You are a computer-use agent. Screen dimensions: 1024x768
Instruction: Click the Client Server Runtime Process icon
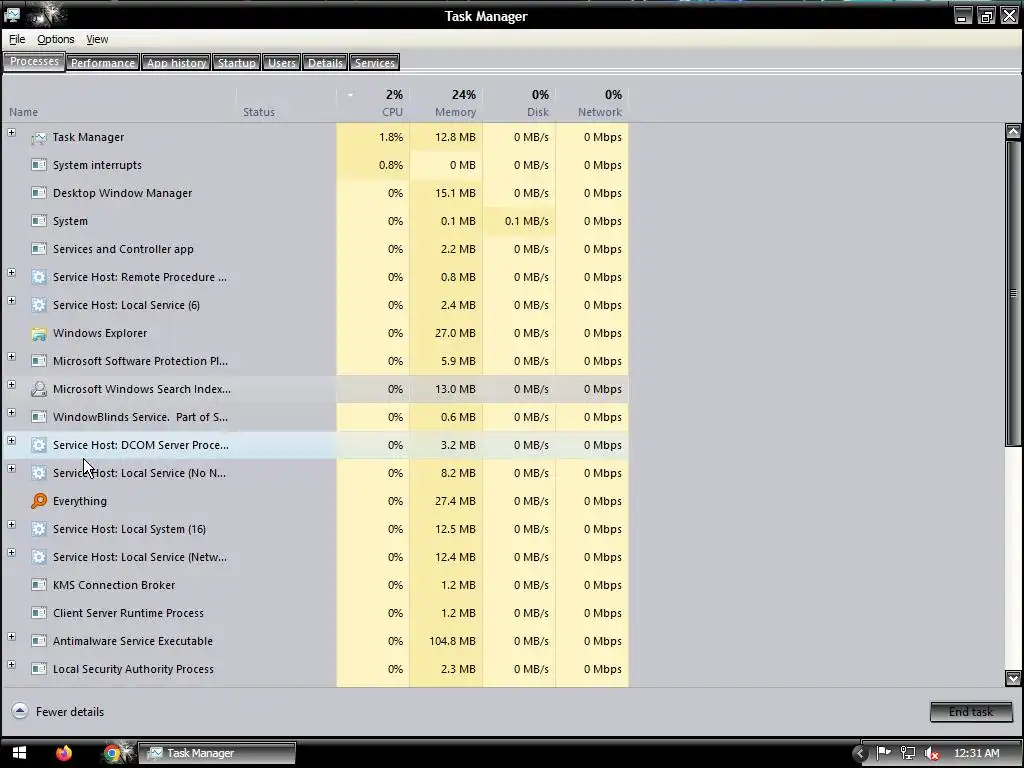[39, 613]
